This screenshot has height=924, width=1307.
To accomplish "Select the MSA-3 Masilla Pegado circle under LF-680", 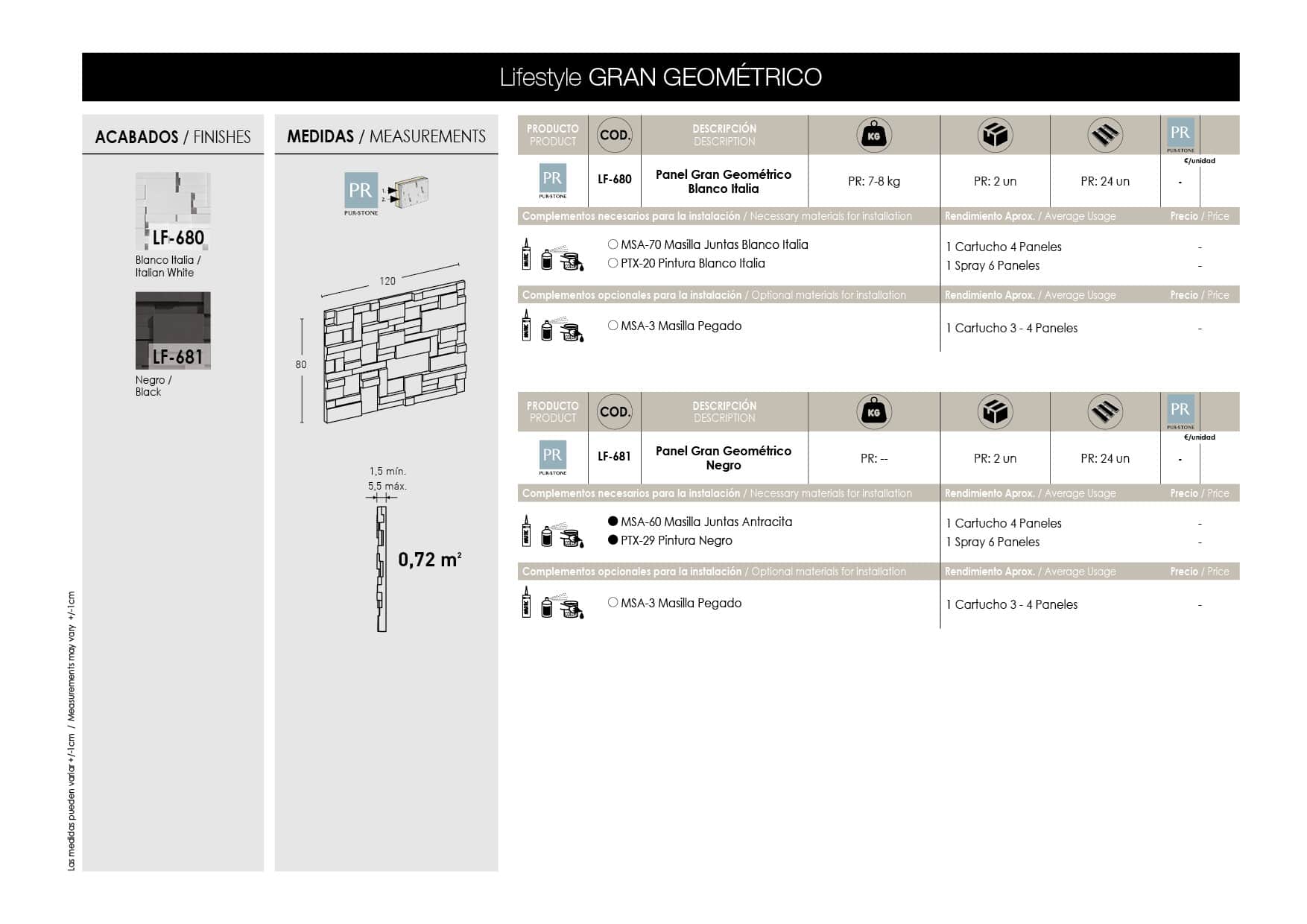I will [613, 326].
